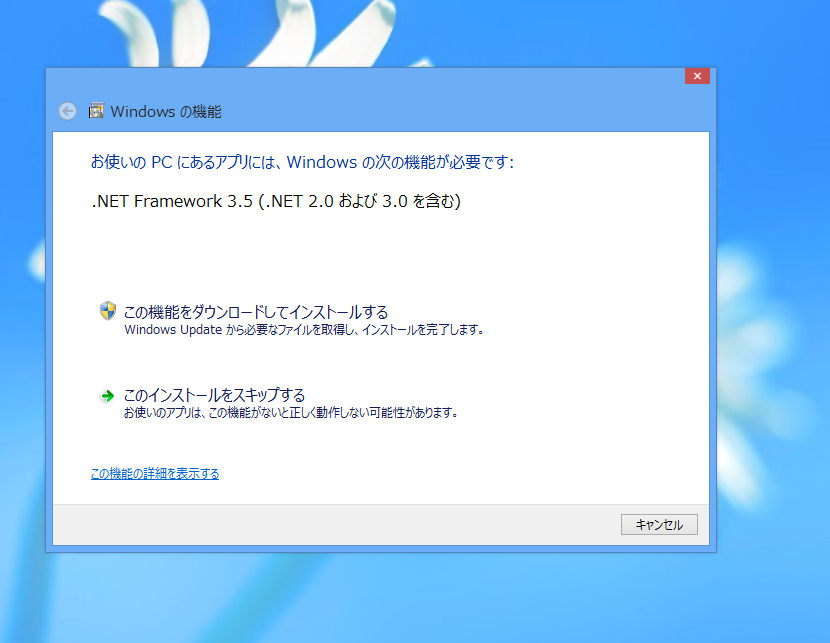830x643 pixels.
Task: Click the Windows の機能 title text
Action: point(166,112)
